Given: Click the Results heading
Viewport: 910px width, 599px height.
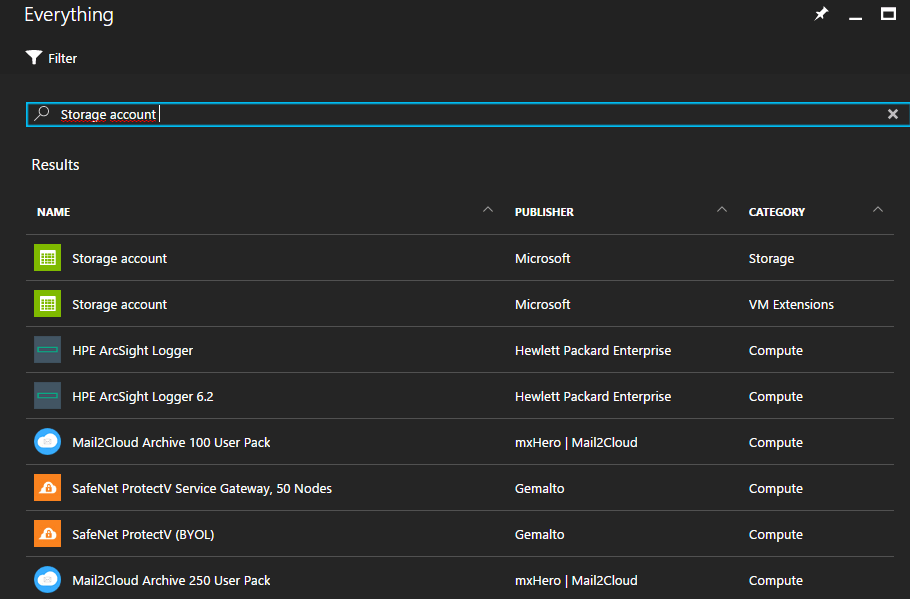Looking at the screenshot, I should pyautogui.click(x=55, y=165).
